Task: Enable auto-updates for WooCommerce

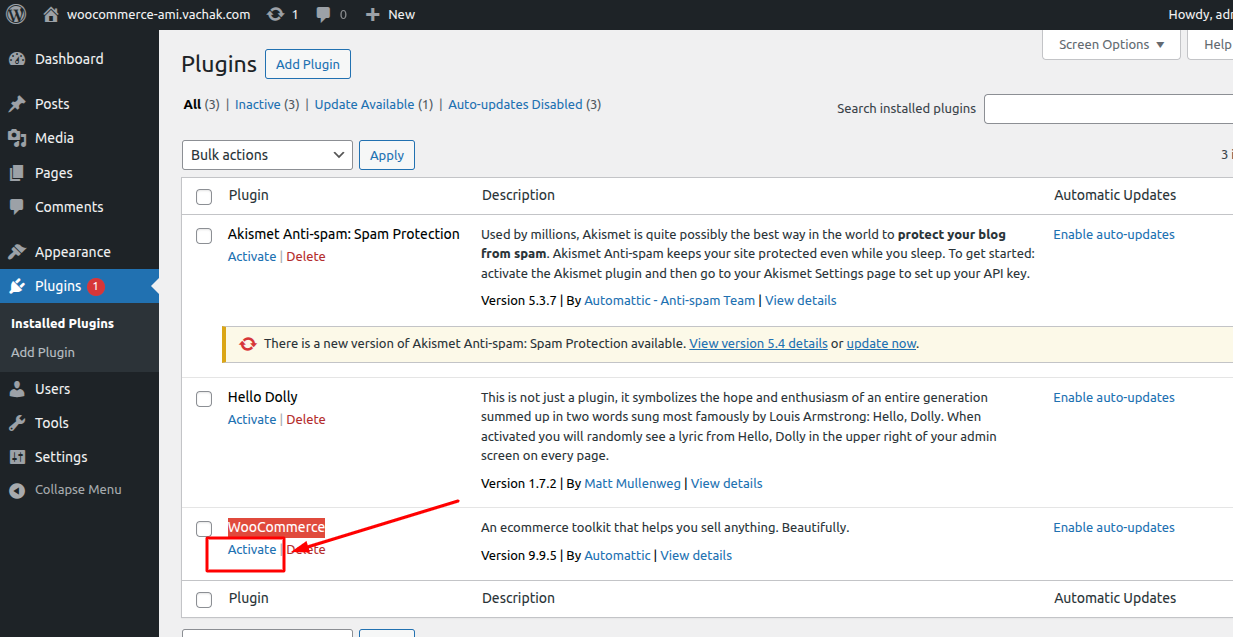Action: point(1114,527)
